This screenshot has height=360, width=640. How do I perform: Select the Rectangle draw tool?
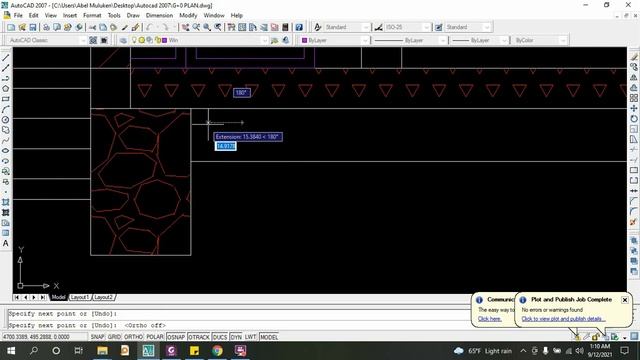(6, 99)
